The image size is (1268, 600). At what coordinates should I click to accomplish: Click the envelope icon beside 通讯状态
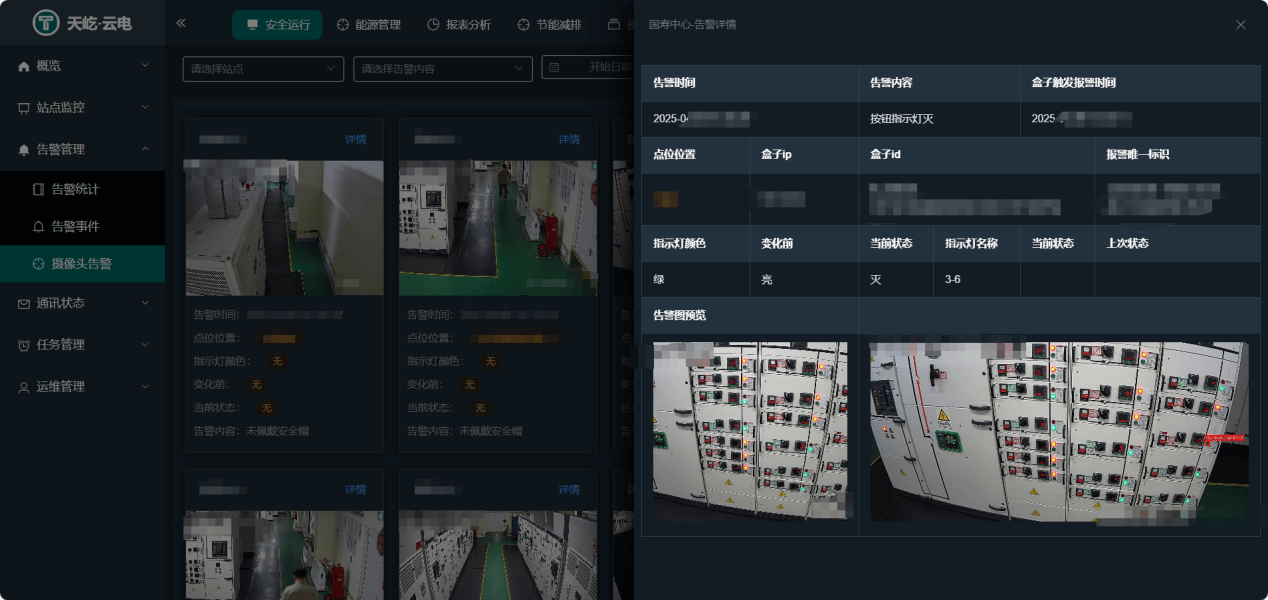(24, 304)
